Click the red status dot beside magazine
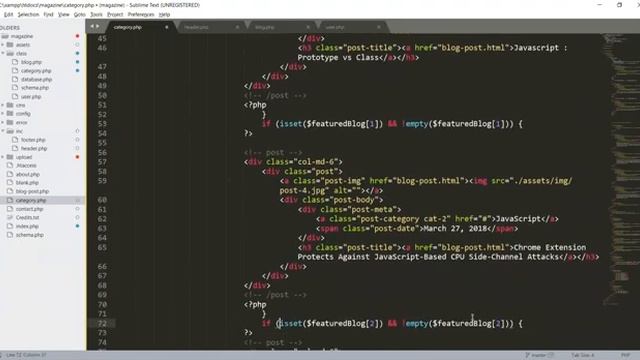Screen dimensions: 640x360 click(x=77, y=36)
